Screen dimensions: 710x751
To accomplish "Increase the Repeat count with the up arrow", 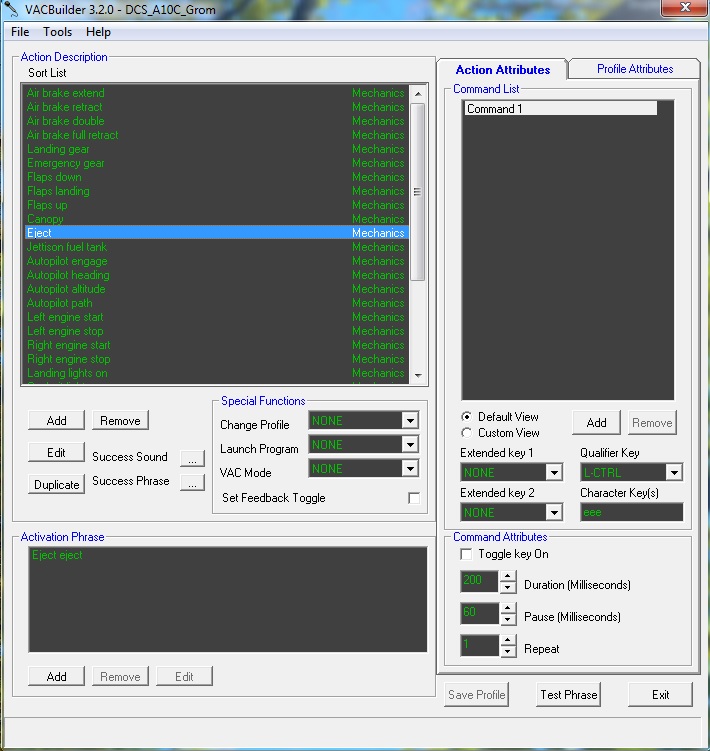I will click(x=507, y=640).
